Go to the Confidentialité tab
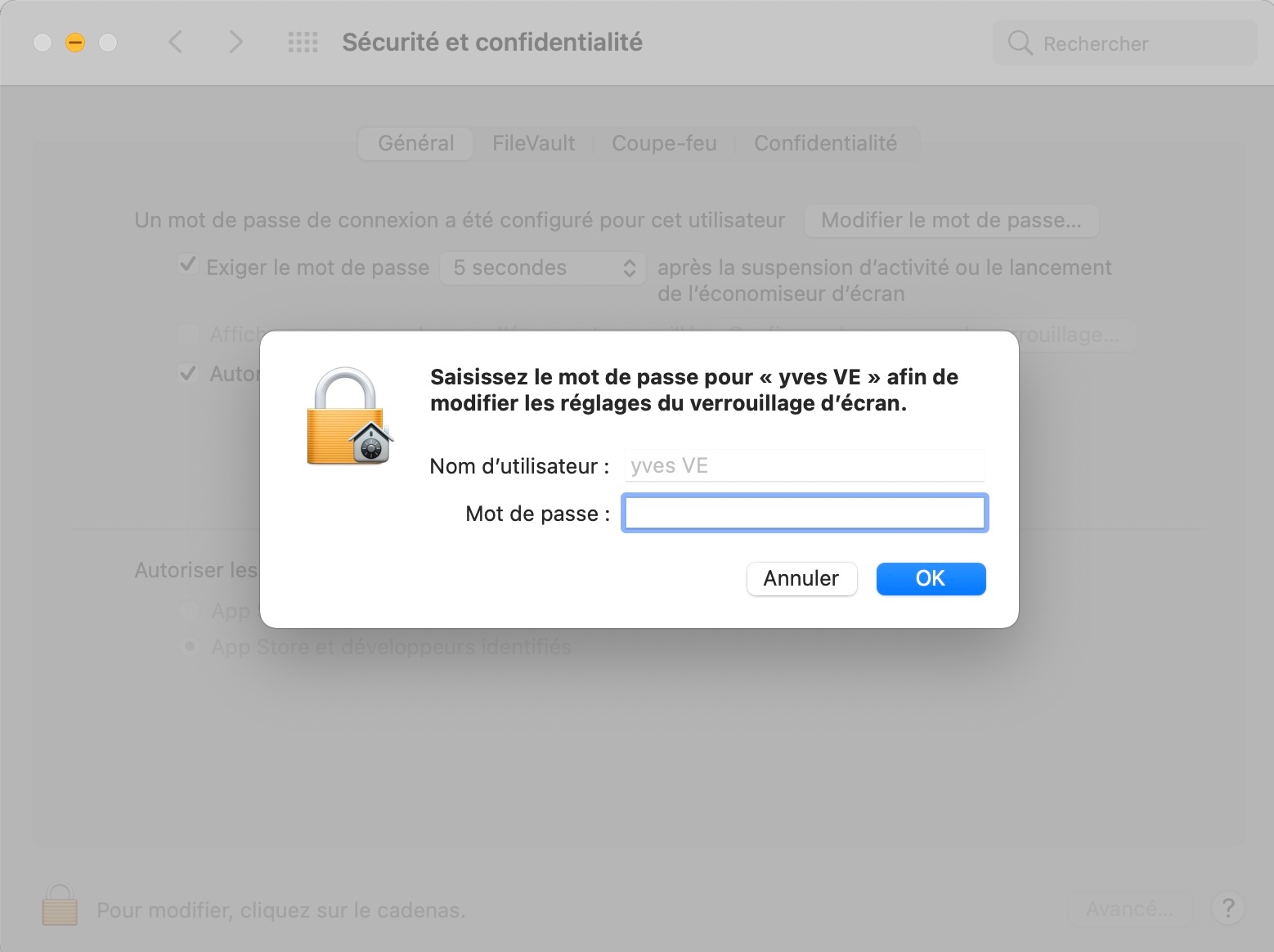1274x952 pixels. 825,144
